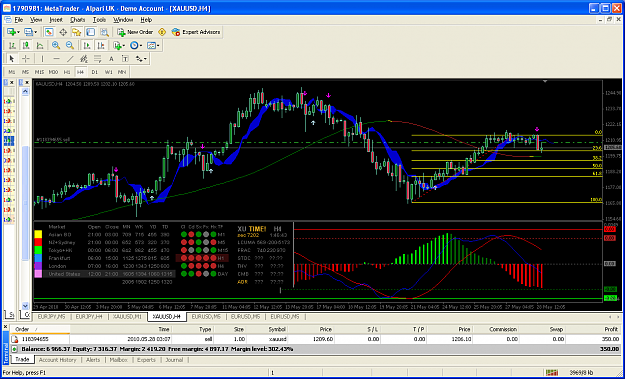Click the left panel scroll-down arrow
Viewport: 625px width, 379px height.
pyautogui.click(x=26, y=306)
